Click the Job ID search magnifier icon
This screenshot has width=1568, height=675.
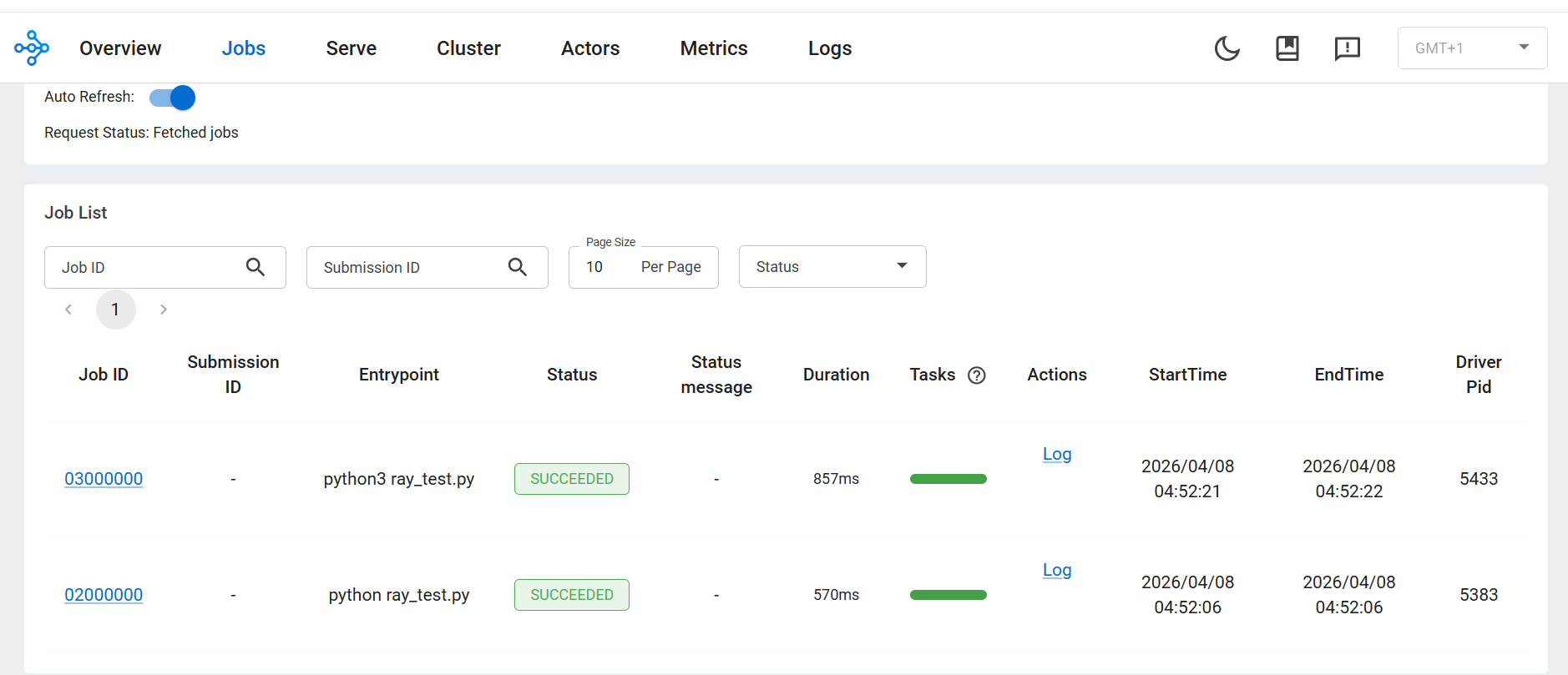[x=255, y=267]
